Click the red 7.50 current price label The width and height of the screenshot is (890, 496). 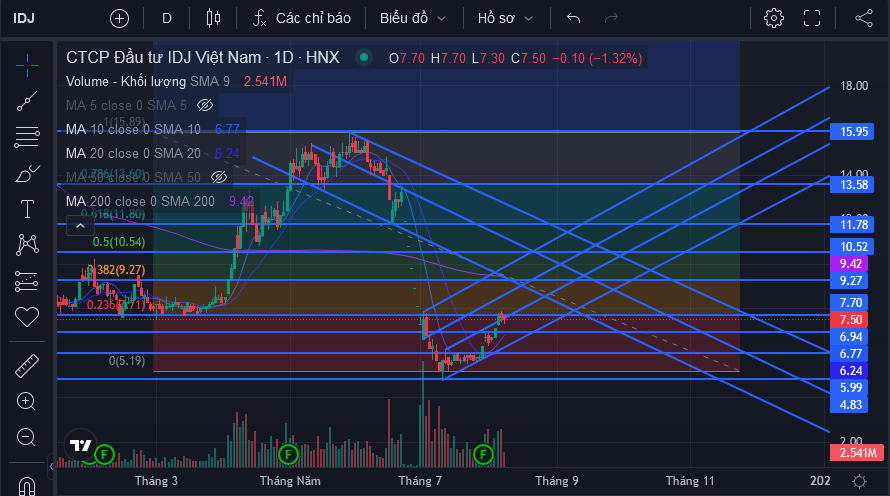click(x=850, y=320)
